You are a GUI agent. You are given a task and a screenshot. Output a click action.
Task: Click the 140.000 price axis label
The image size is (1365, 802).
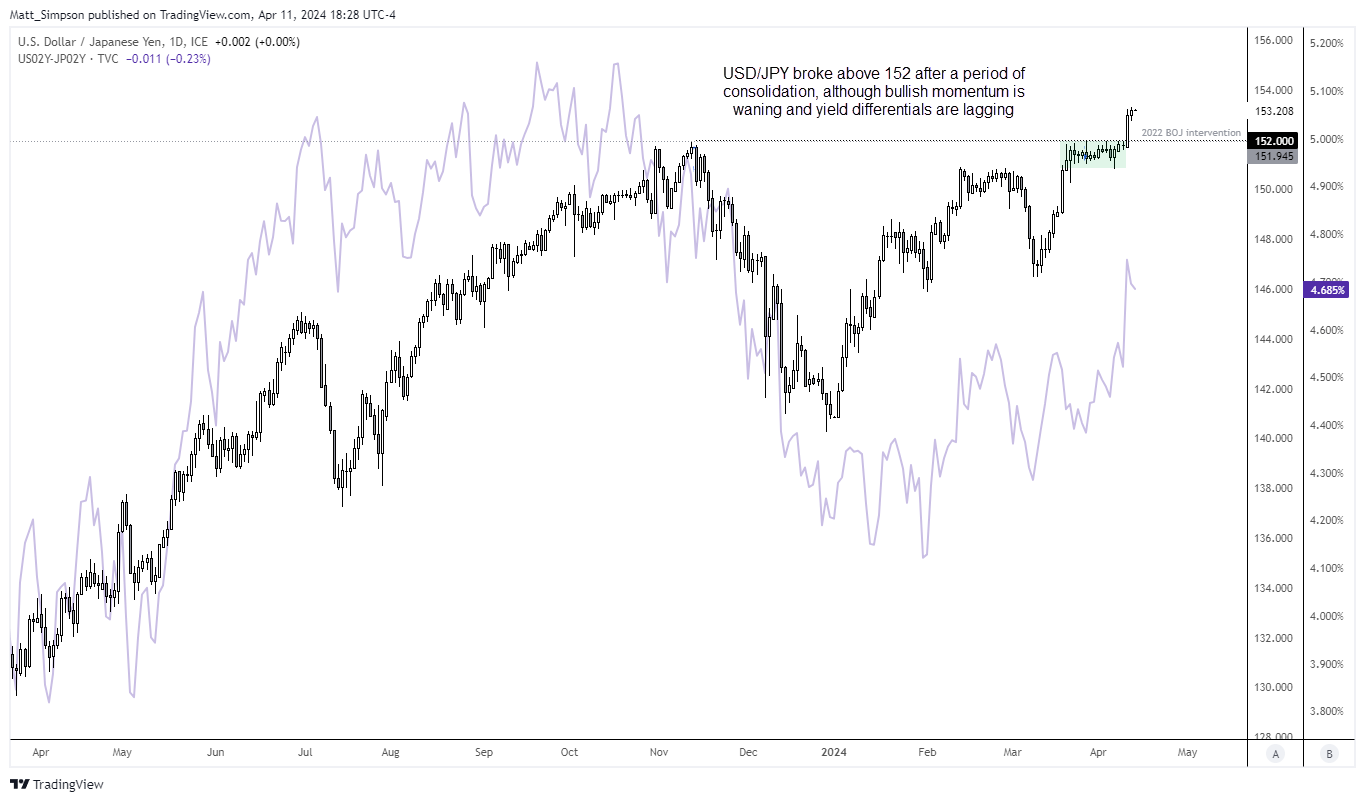[x=1273, y=439]
